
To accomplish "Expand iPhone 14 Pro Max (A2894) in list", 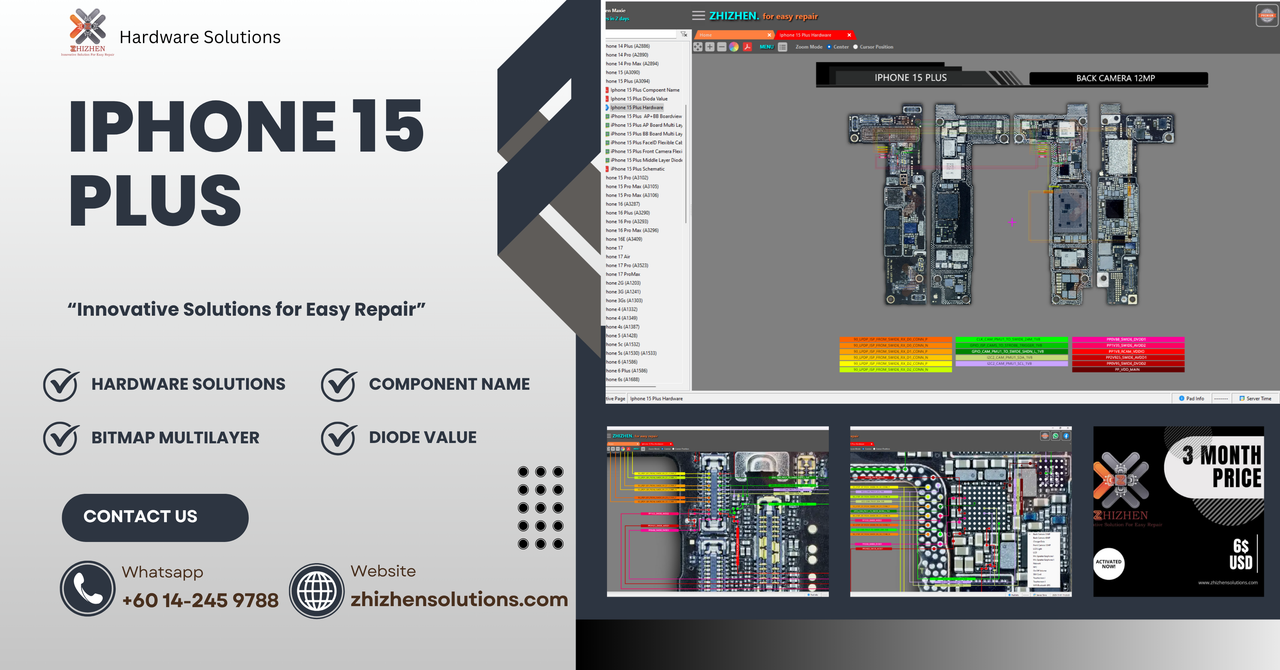I will pos(632,63).
